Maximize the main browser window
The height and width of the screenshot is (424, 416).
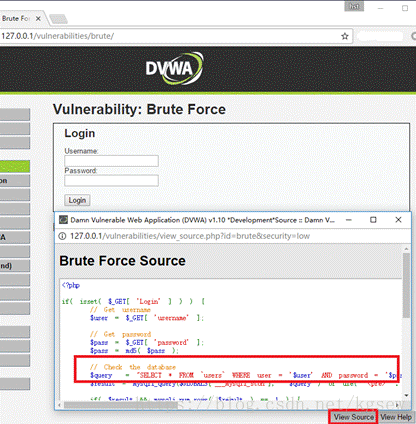pos(405,8)
